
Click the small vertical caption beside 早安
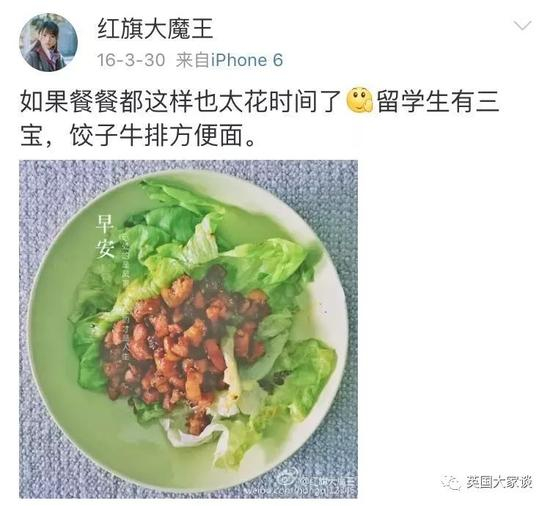125,298
